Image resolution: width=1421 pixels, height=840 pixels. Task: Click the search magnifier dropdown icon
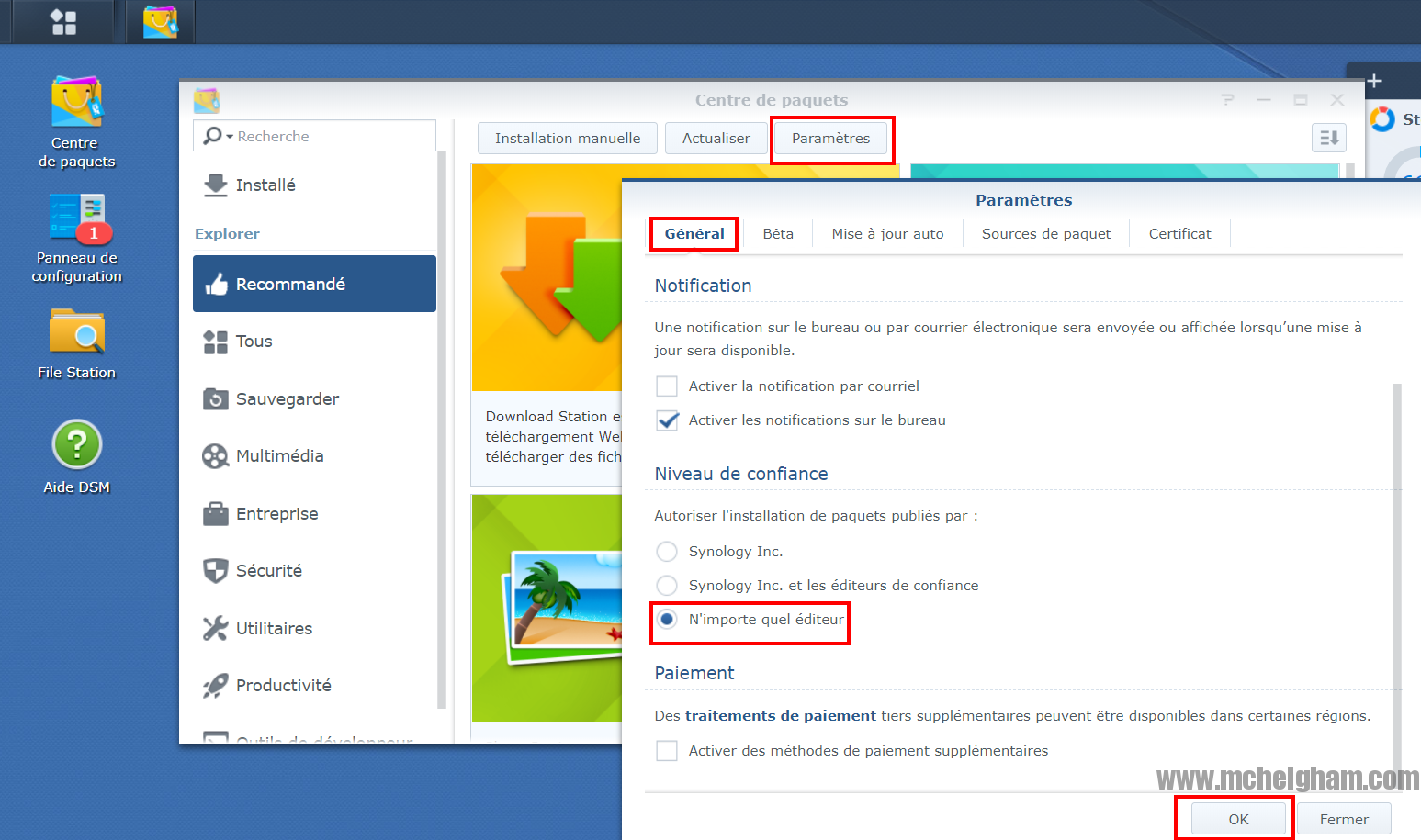pos(217,136)
